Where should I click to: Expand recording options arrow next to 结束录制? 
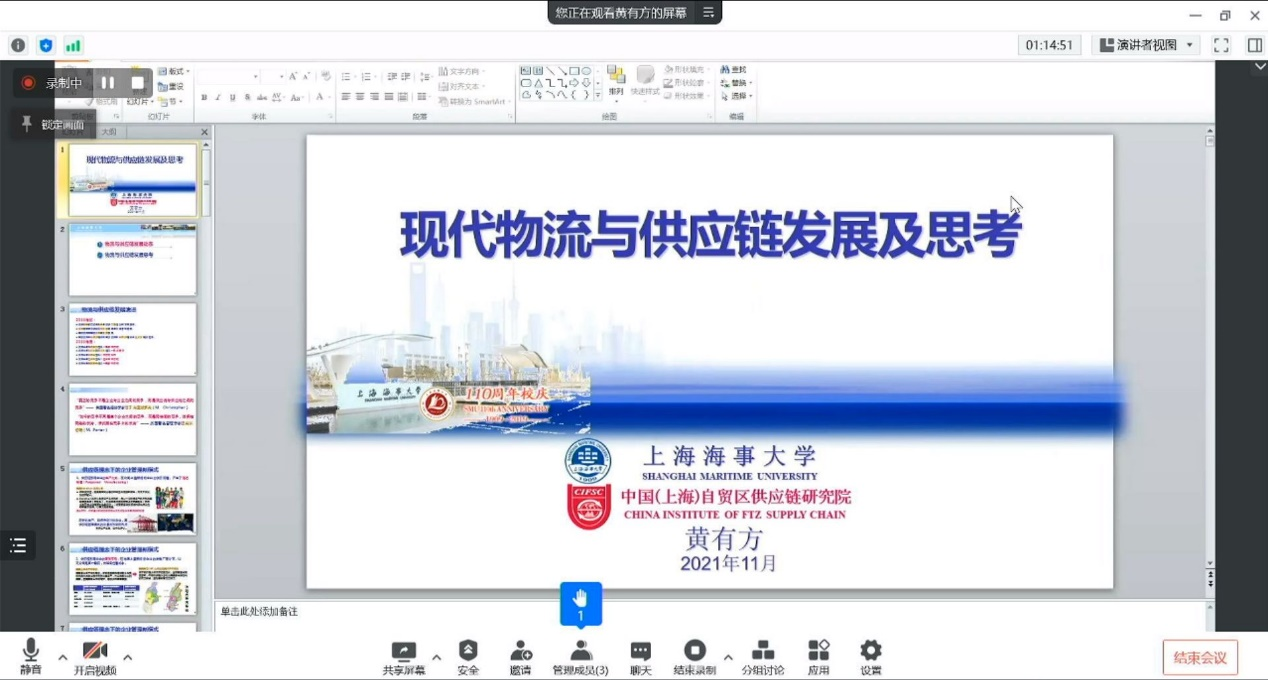728,657
